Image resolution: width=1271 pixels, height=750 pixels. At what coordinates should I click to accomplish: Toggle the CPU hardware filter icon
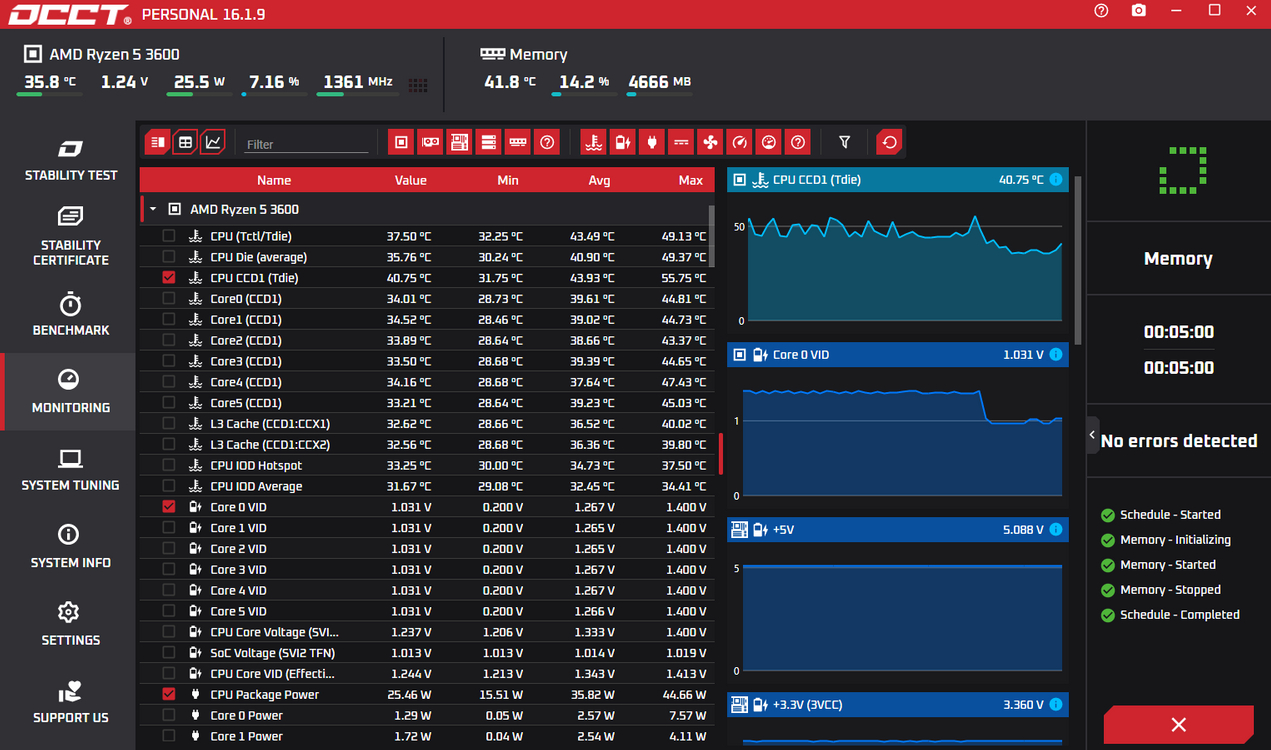(401, 143)
